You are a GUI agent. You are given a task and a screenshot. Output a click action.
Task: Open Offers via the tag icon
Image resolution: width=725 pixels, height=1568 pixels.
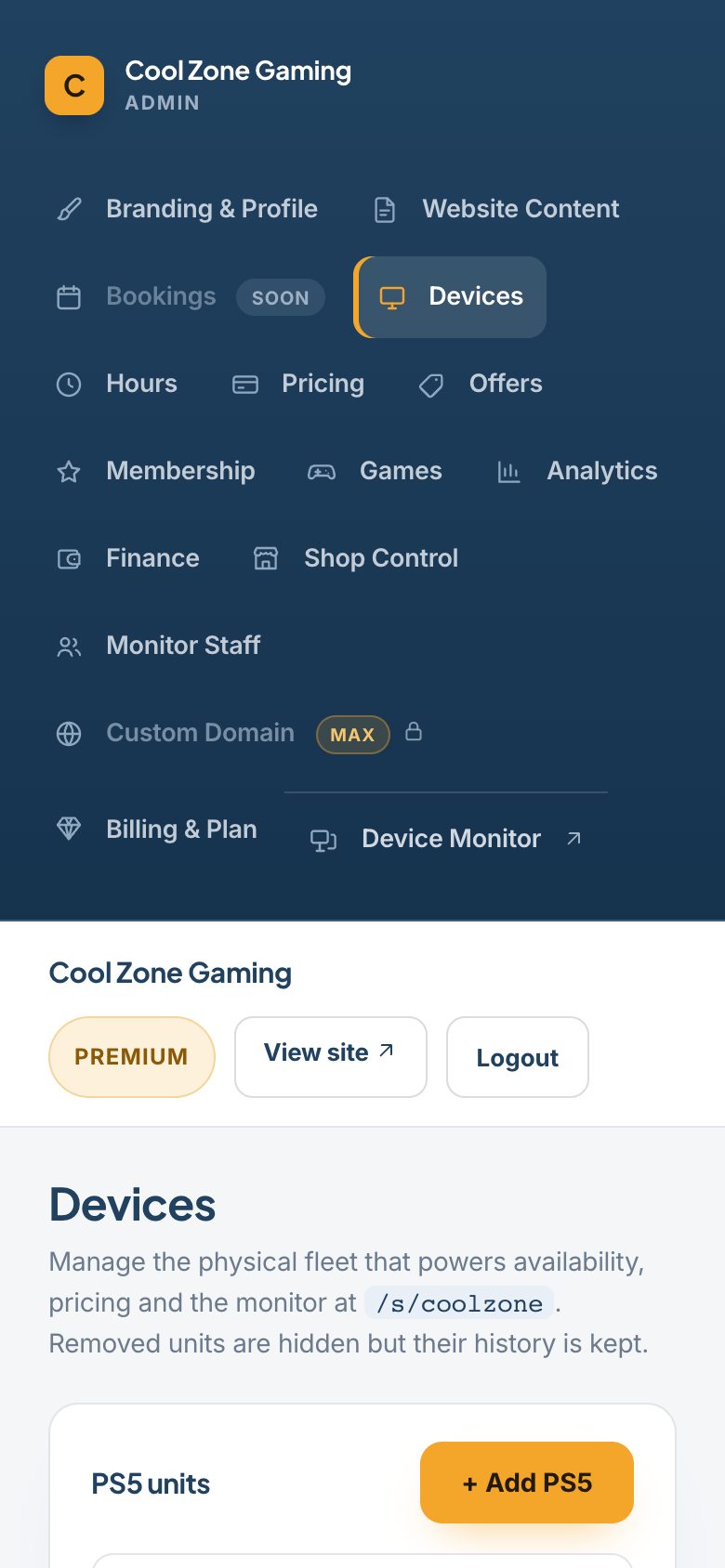431,385
